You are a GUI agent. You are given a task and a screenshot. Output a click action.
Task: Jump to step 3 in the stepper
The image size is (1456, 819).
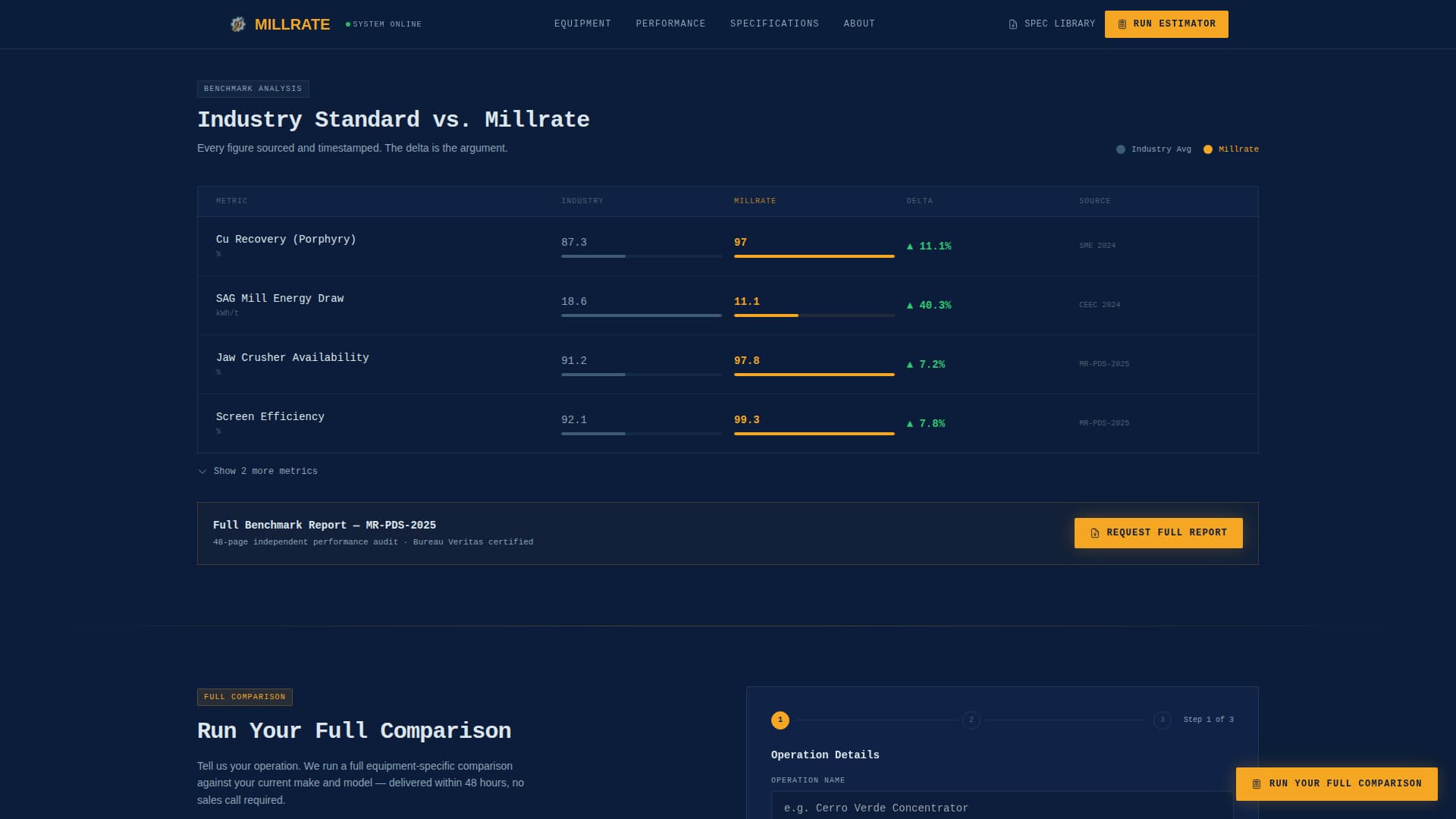coord(1163,720)
